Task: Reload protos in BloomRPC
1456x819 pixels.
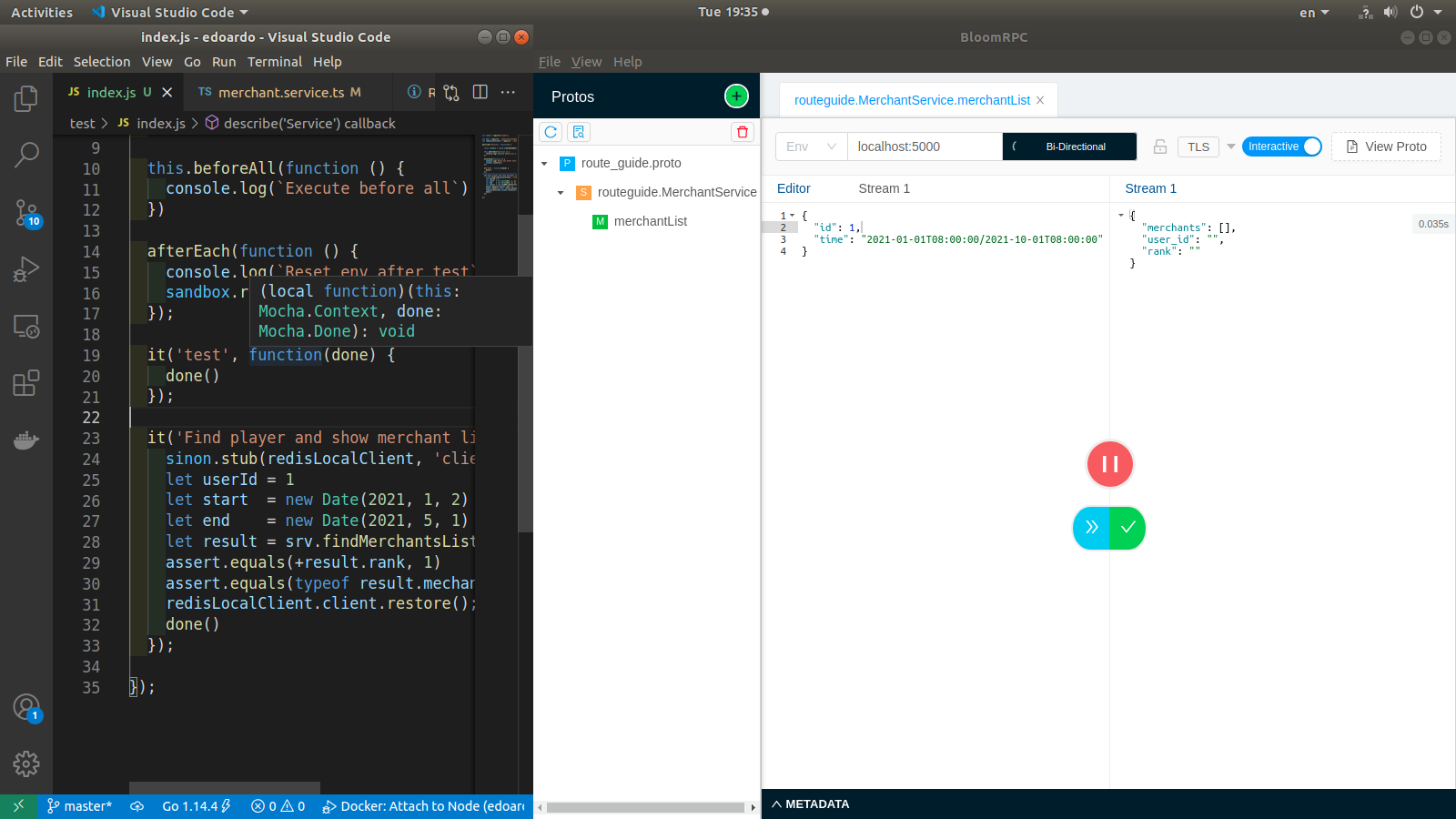Action: click(551, 132)
